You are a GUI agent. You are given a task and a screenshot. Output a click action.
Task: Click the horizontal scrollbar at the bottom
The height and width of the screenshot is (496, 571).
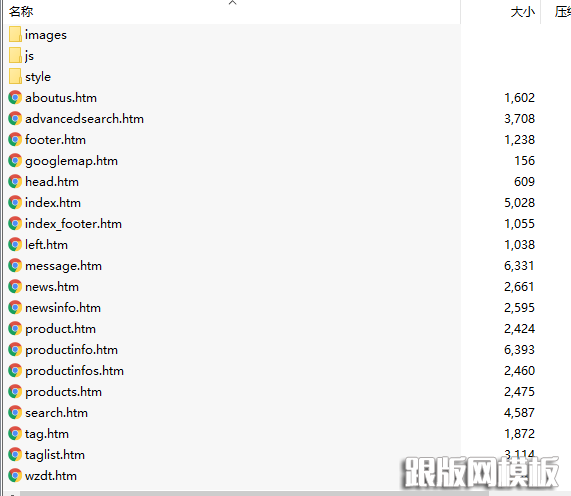pos(254,493)
